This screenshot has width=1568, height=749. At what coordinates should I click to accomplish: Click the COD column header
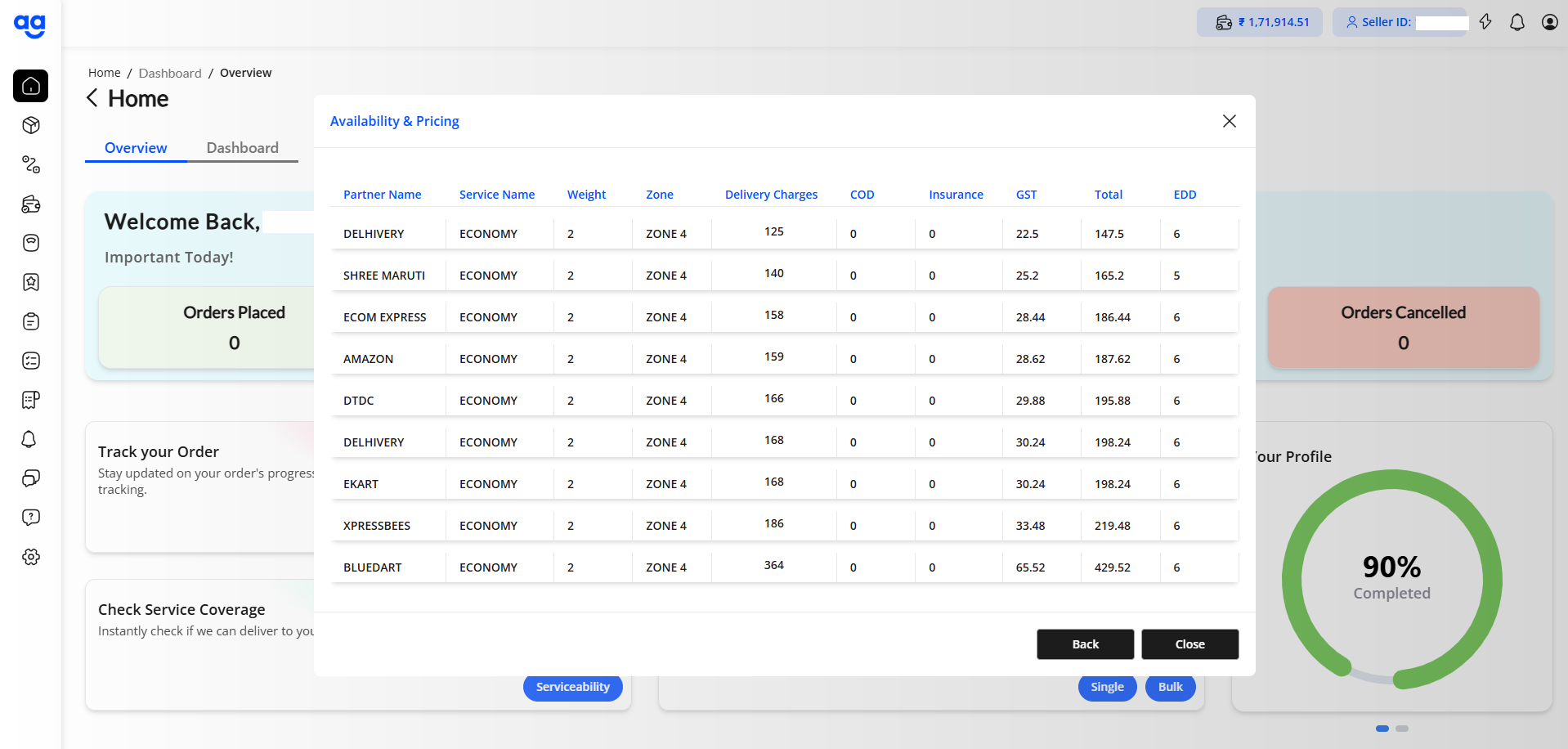[862, 195]
